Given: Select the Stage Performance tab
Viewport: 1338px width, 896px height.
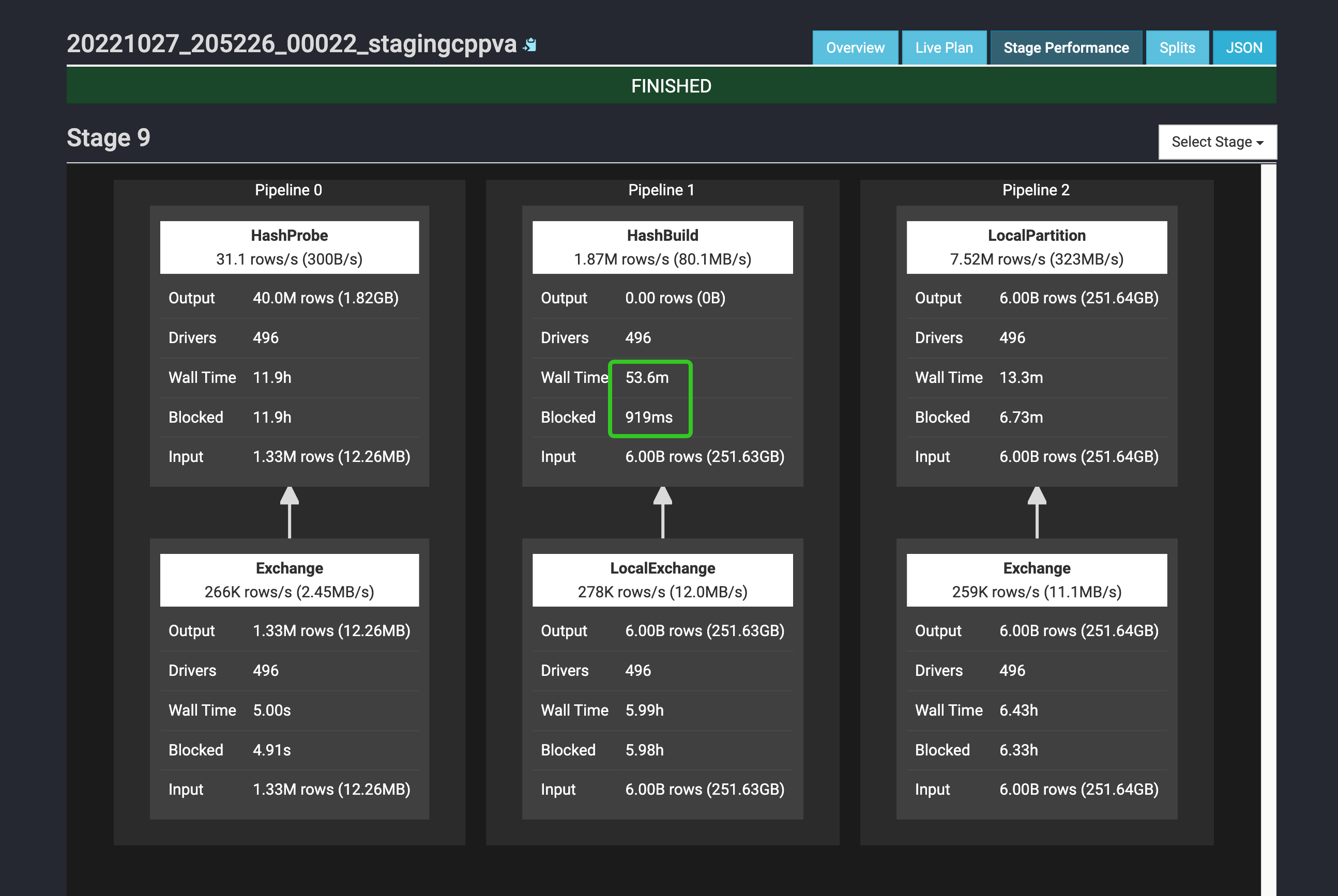Looking at the screenshot, I should pos(1066,48).
